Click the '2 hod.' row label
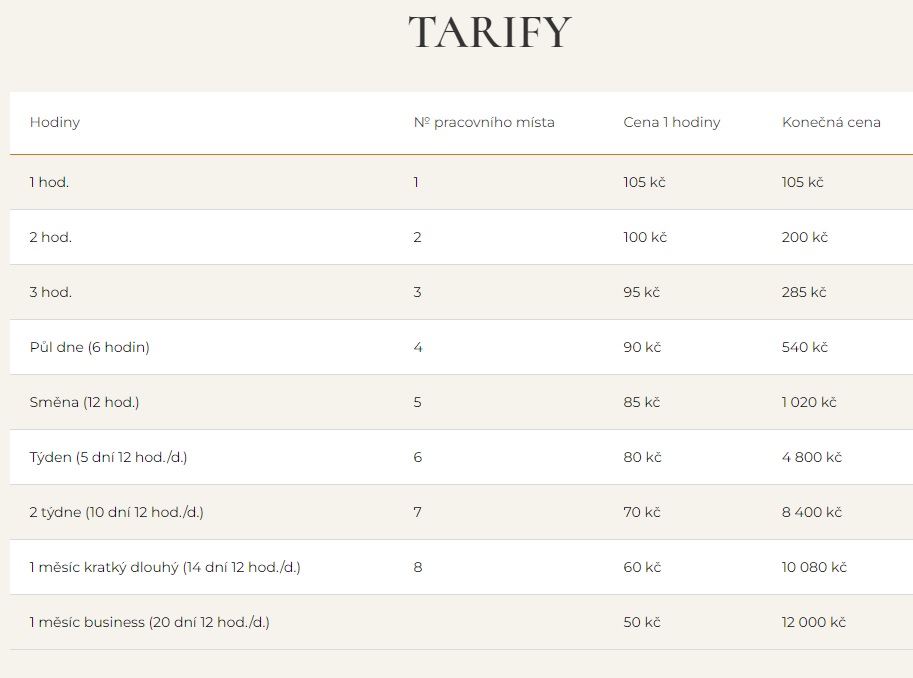The image size is (913, 678). tap(51, 237)
